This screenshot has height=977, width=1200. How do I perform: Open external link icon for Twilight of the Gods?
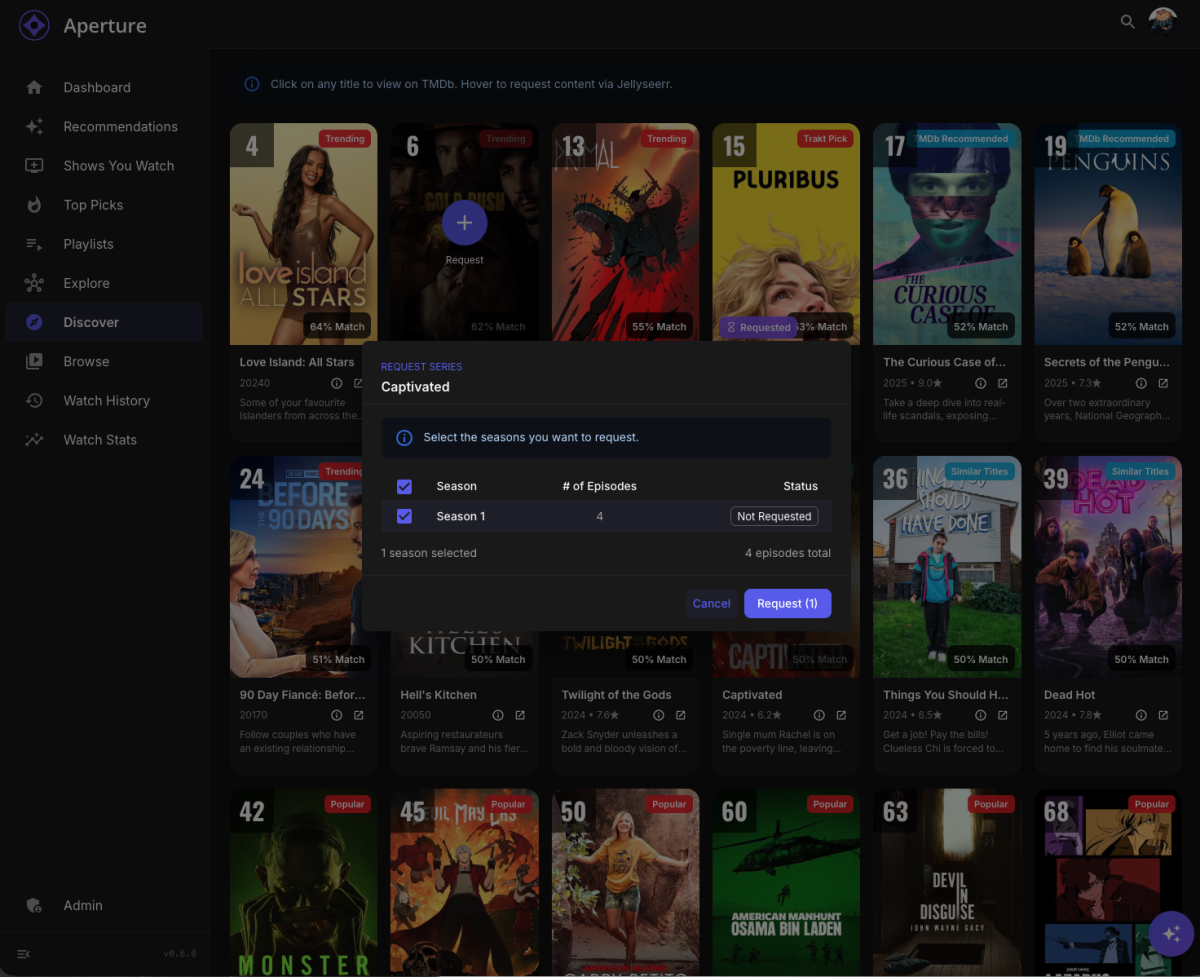(681, 715)
